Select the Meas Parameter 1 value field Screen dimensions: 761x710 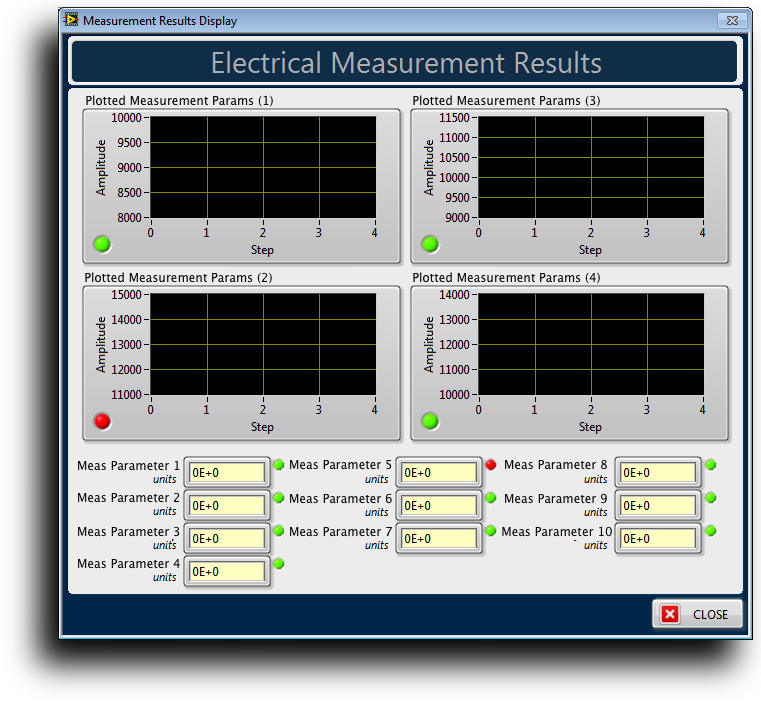point(227,473)
